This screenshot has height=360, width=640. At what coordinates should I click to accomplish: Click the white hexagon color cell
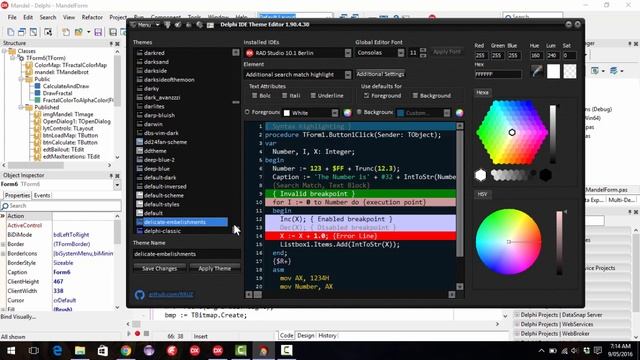pos(481,175)
